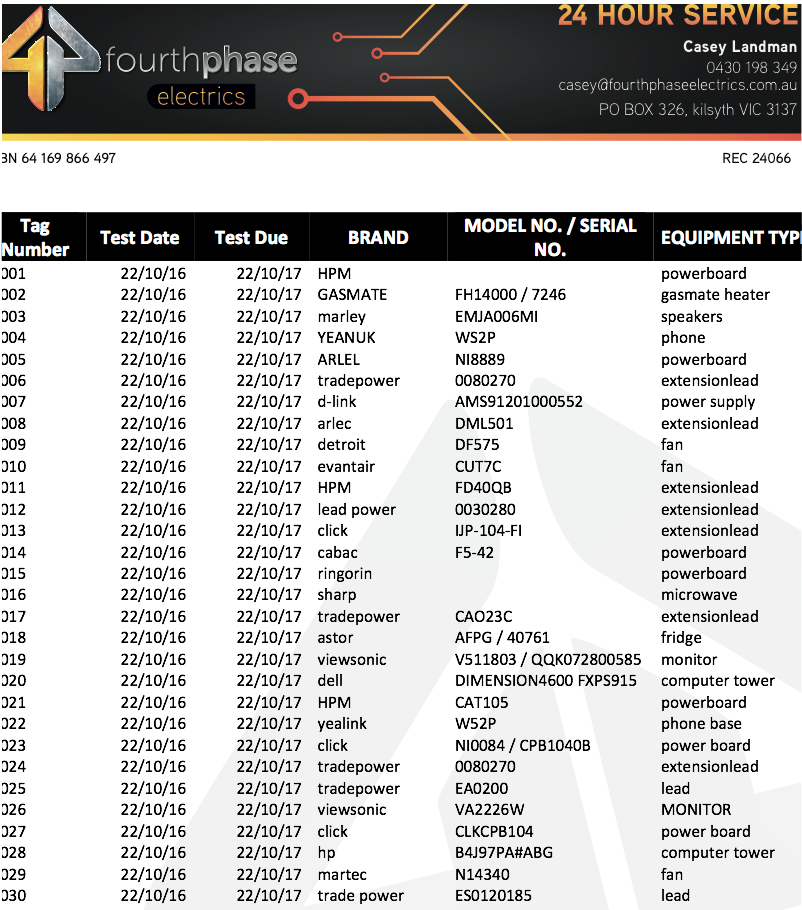Select the 'REC 24066' licence number
This screenshot has width=802, height=910.
756,158
